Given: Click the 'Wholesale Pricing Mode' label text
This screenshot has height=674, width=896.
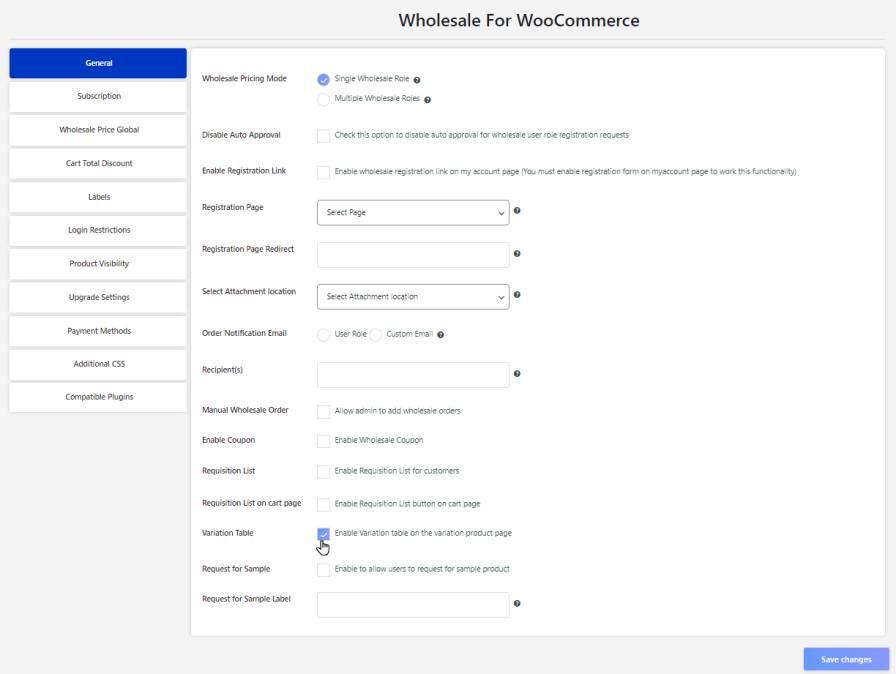Looking at the screenshot, I should tap(245, 79).
